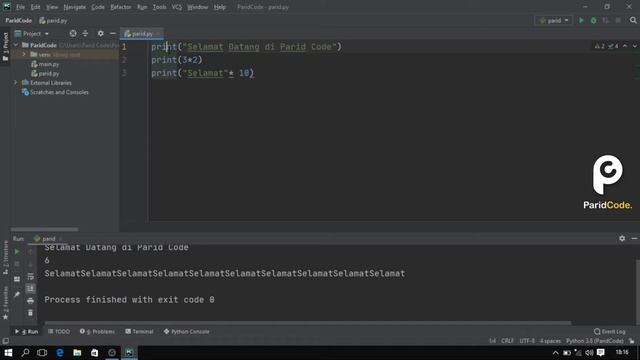Open the Window menu
This screenshot has height=360, width=640.
point(198,7)
